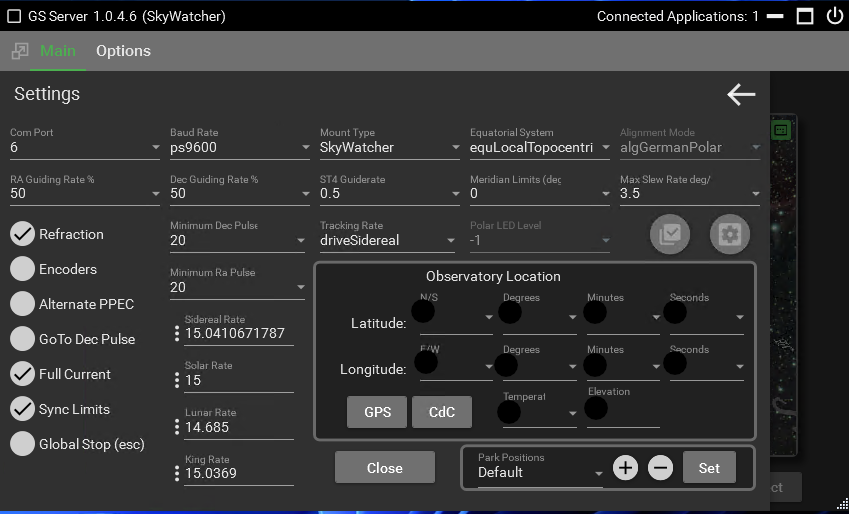
Task: Click the back arrow in Settings
Action: coord(741,95)
